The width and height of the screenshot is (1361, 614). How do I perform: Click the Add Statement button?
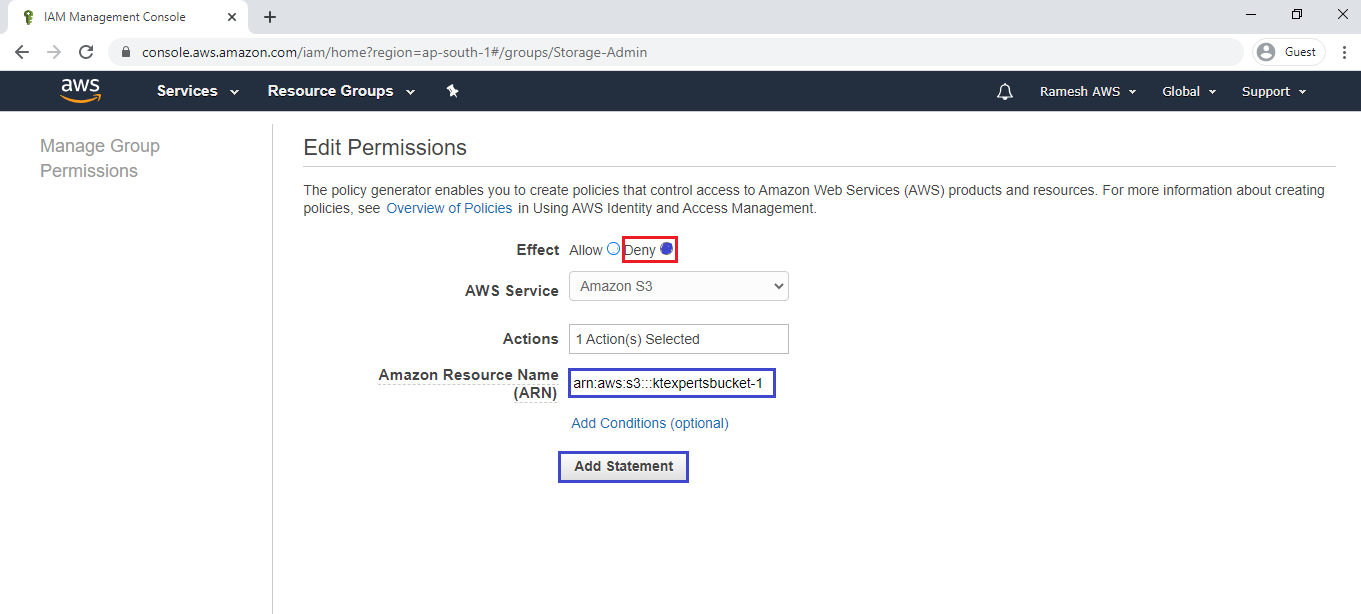[623, 466]
